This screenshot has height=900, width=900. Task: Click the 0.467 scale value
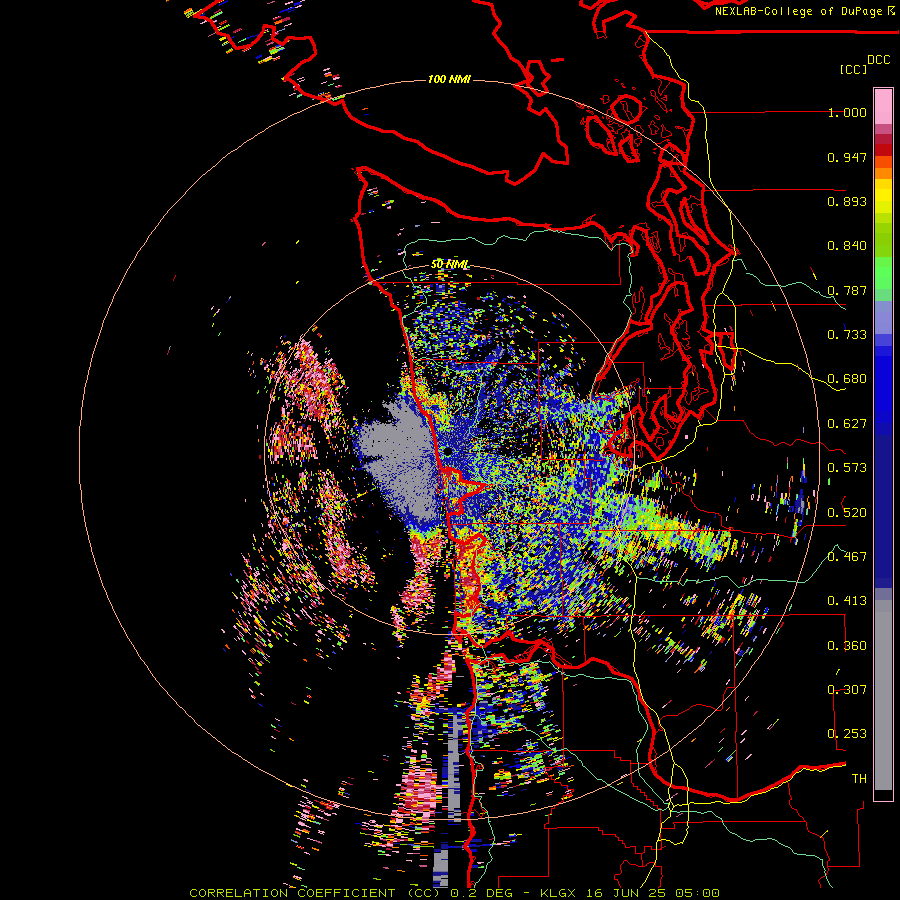click(x=847, y=557)
